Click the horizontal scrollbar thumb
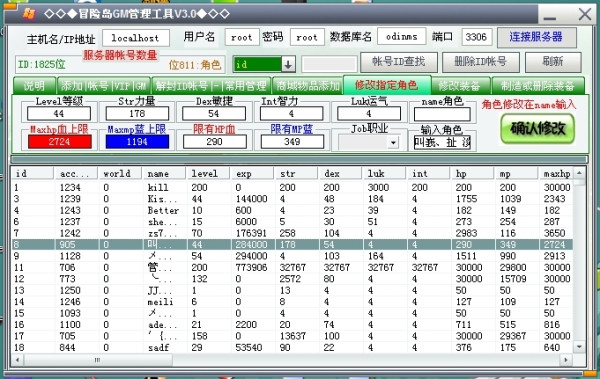 (x=98, y=360)
